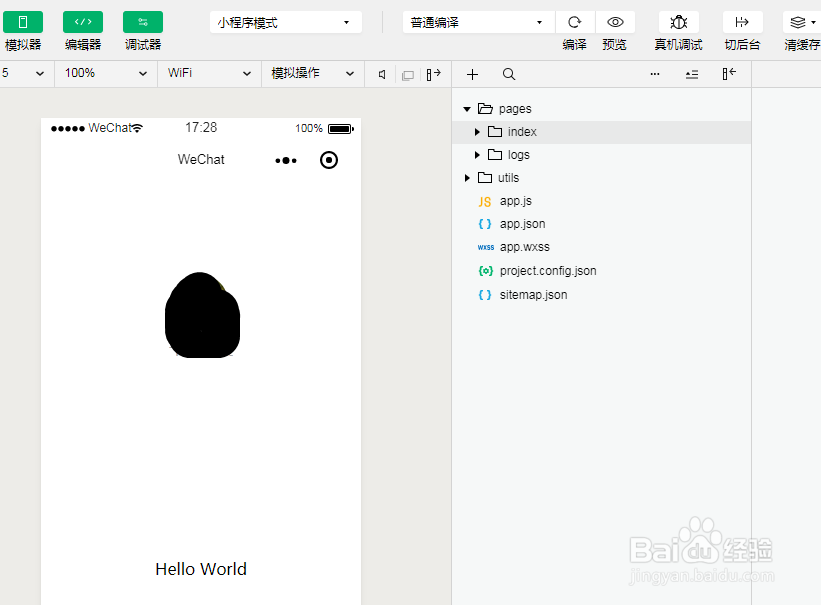
Task: Select the index folder
Action: [602, 132]
